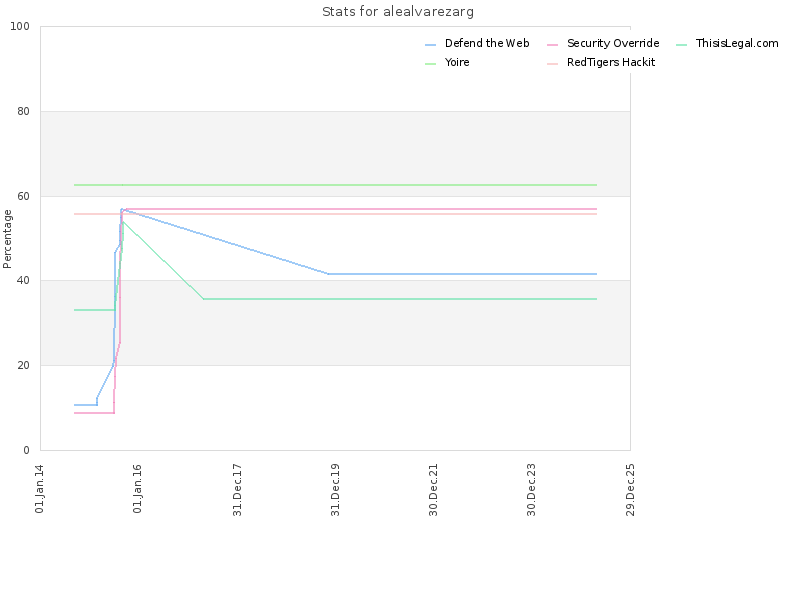Image resolution: width=800 pixels, height=600 pixels.
Task: Click the Percentage y-axis label
Action: (8, 238)
